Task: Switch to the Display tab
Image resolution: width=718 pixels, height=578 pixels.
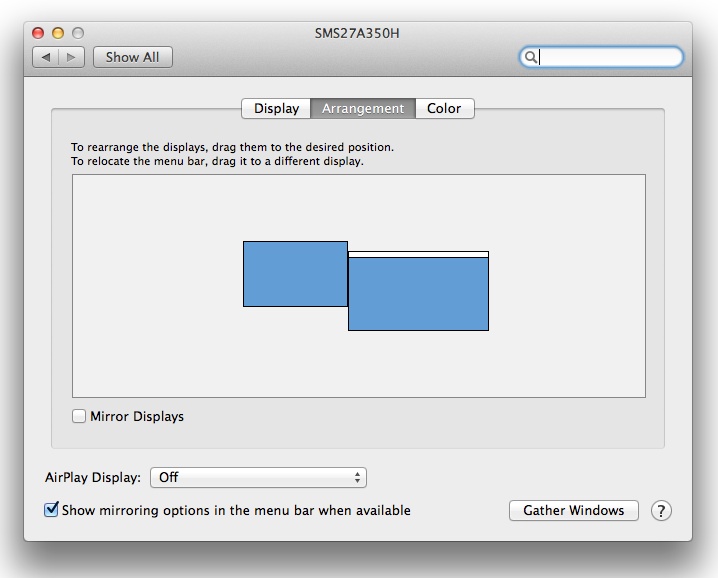Action: coord(276,109)
